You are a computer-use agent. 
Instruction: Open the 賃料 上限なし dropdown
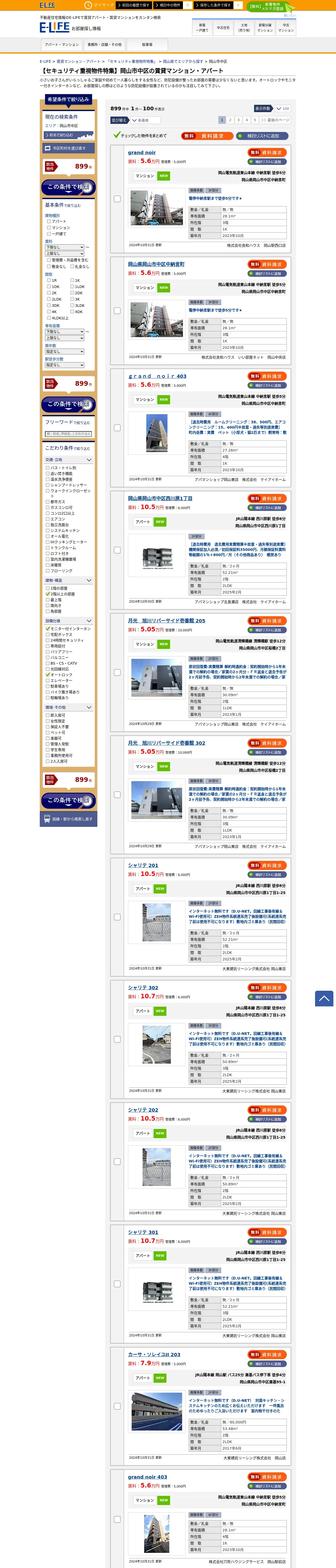(x=65, y=253)
